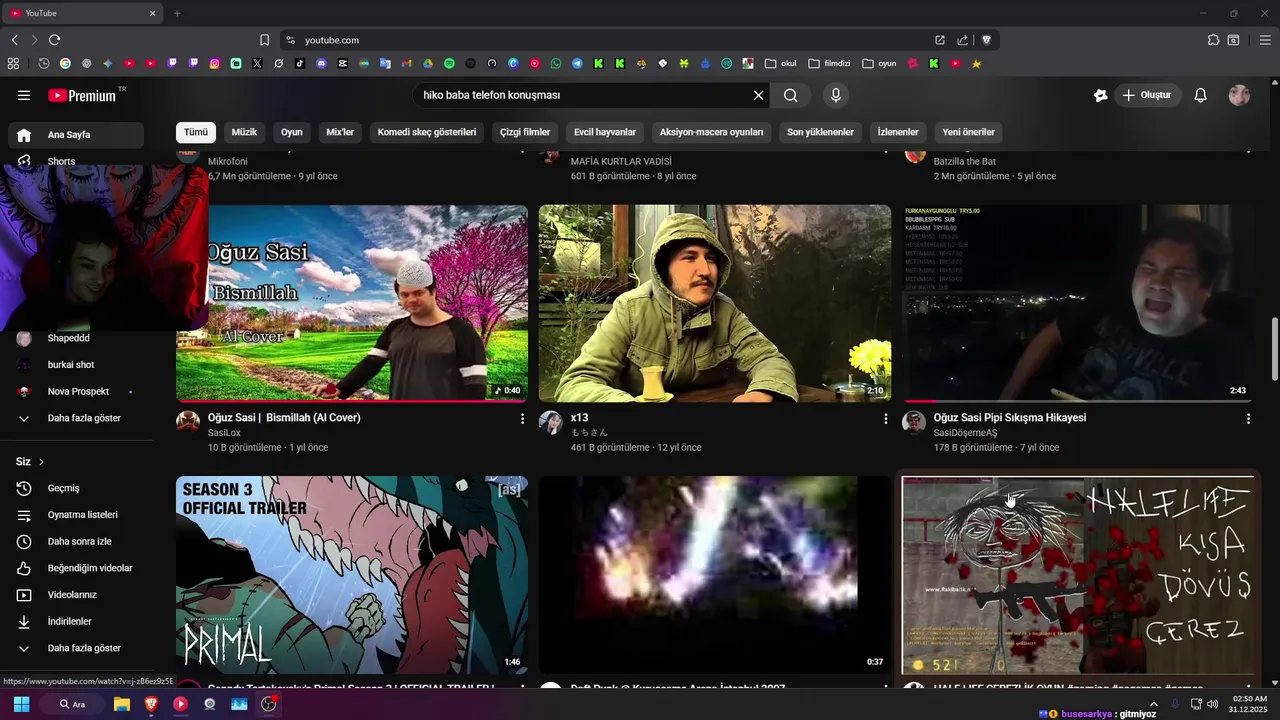Open Videolarınız in the sidebar
The height and width of the screenshot is (720, 1280).
click(76, 595)
